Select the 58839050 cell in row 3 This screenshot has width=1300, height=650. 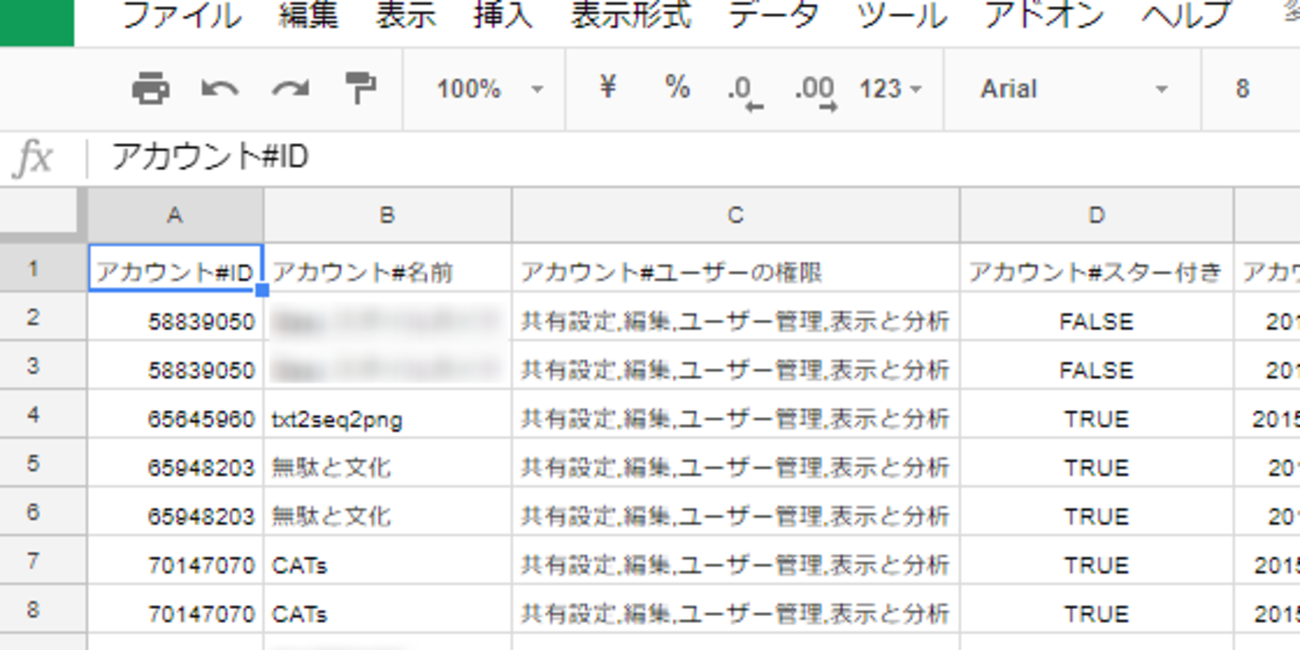(176, 366)
